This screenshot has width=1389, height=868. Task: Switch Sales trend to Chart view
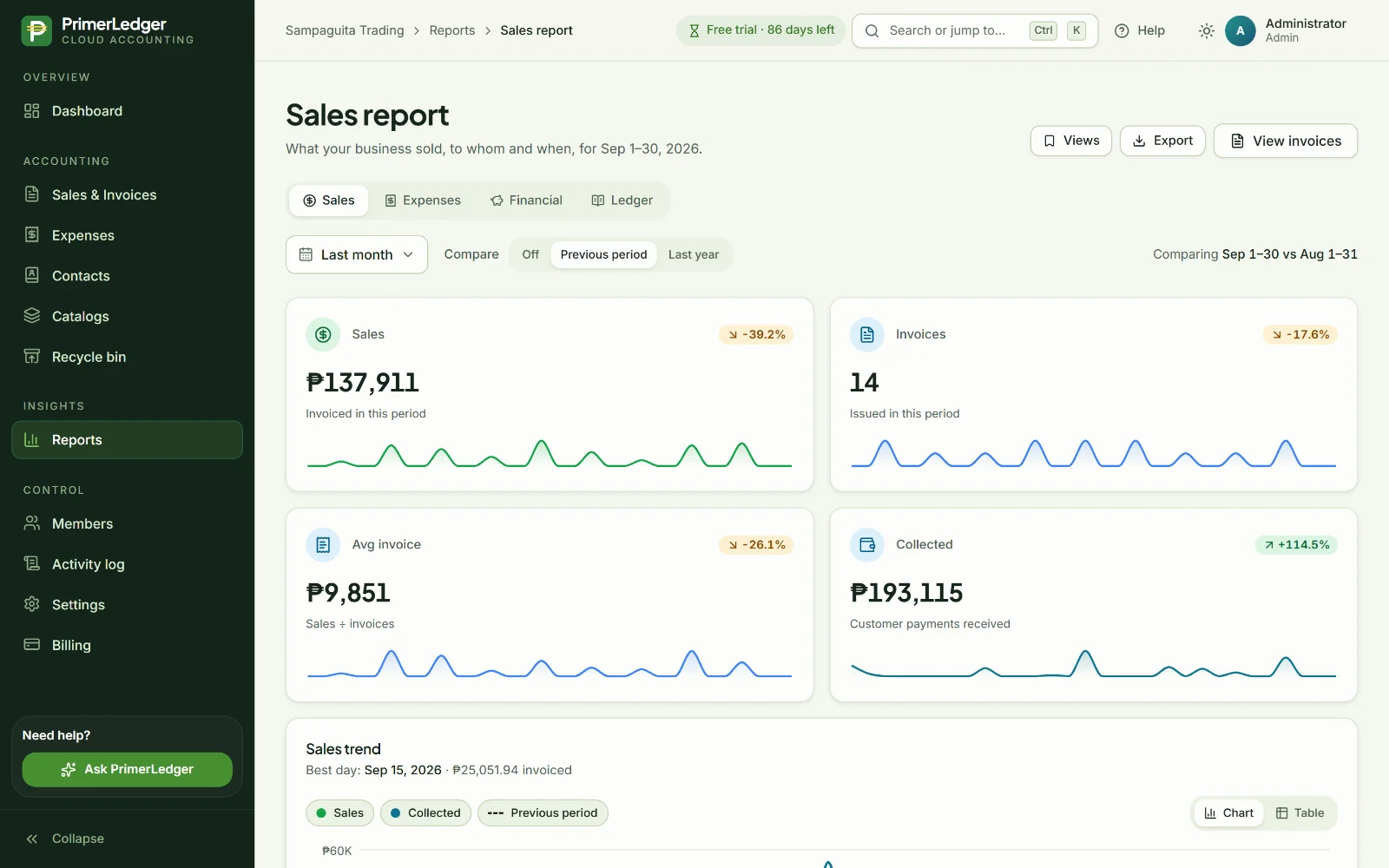point(1228,813)
